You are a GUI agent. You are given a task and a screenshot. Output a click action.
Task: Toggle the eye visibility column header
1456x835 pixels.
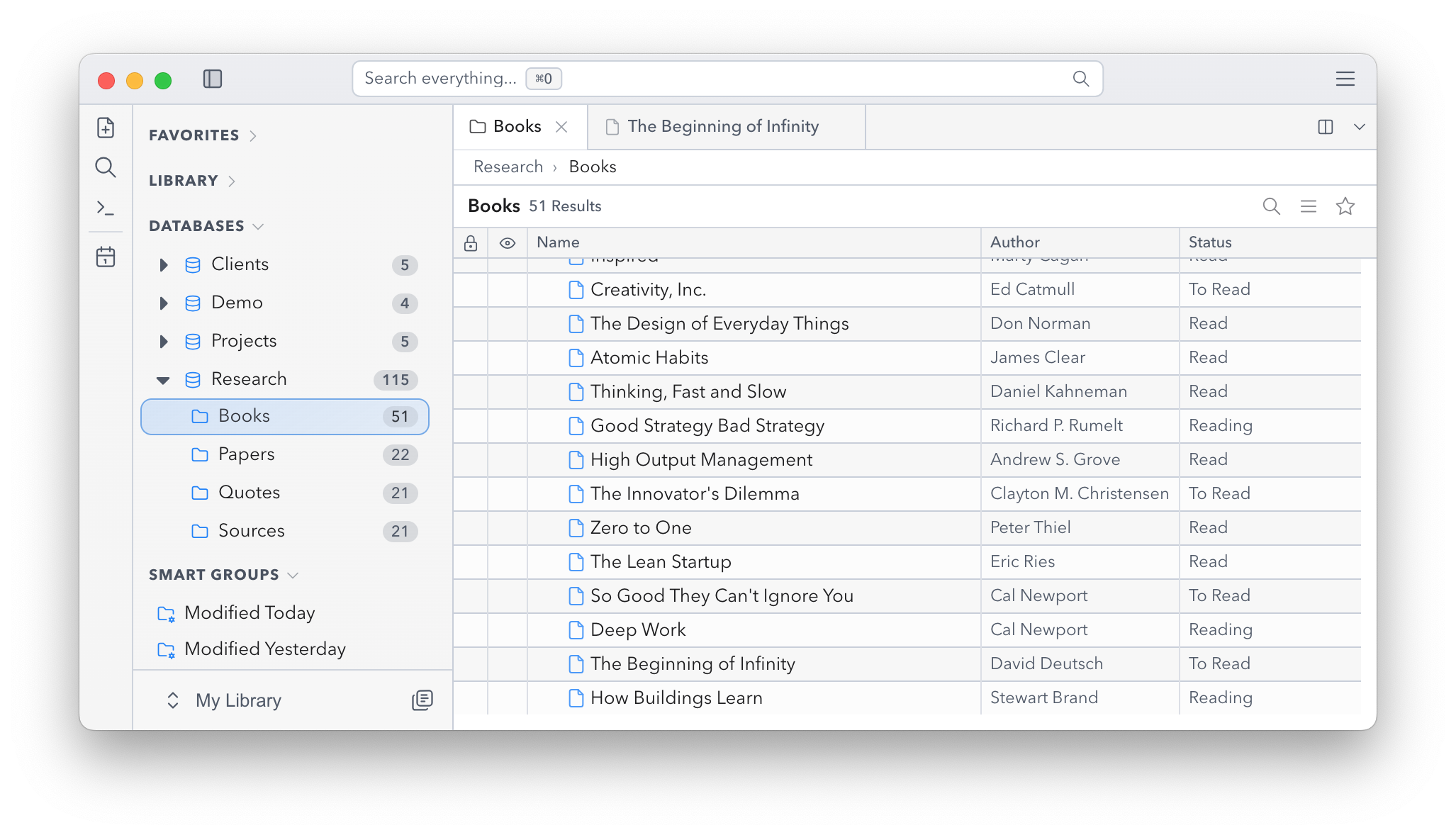(x=507, y=243)
